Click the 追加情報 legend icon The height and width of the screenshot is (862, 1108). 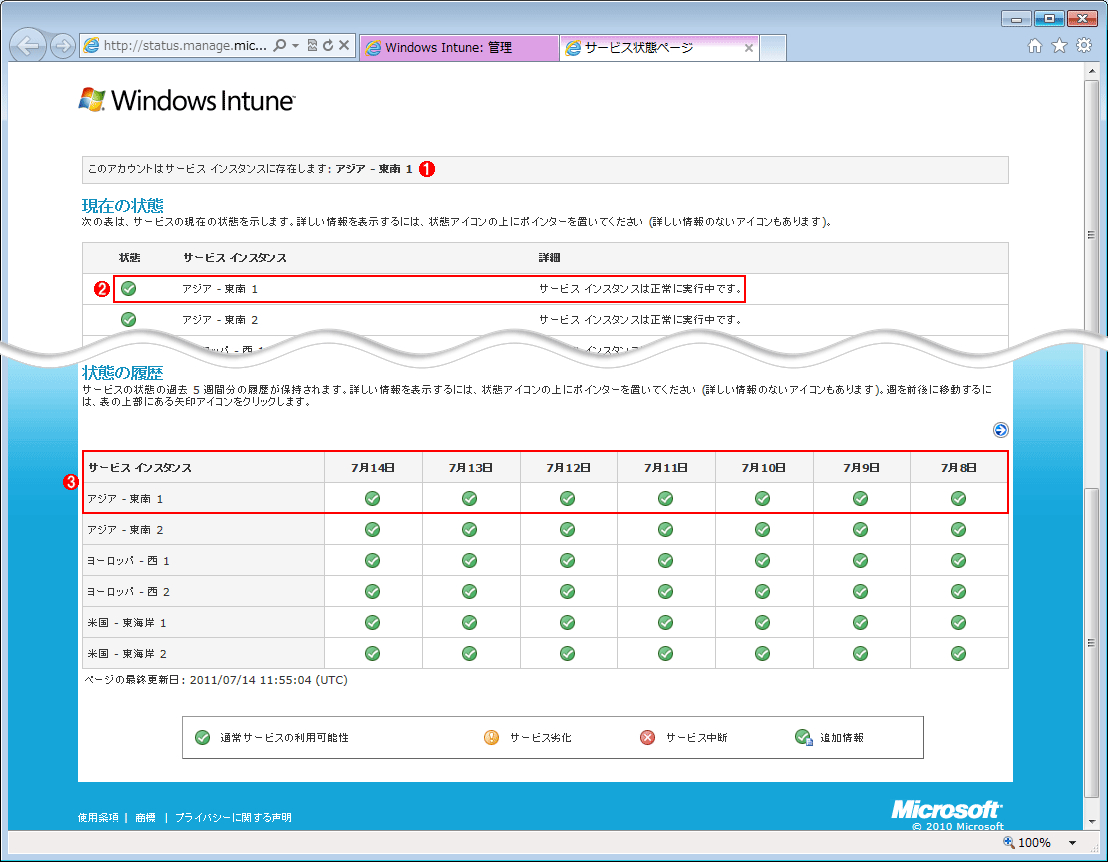[x=803, y=738]
